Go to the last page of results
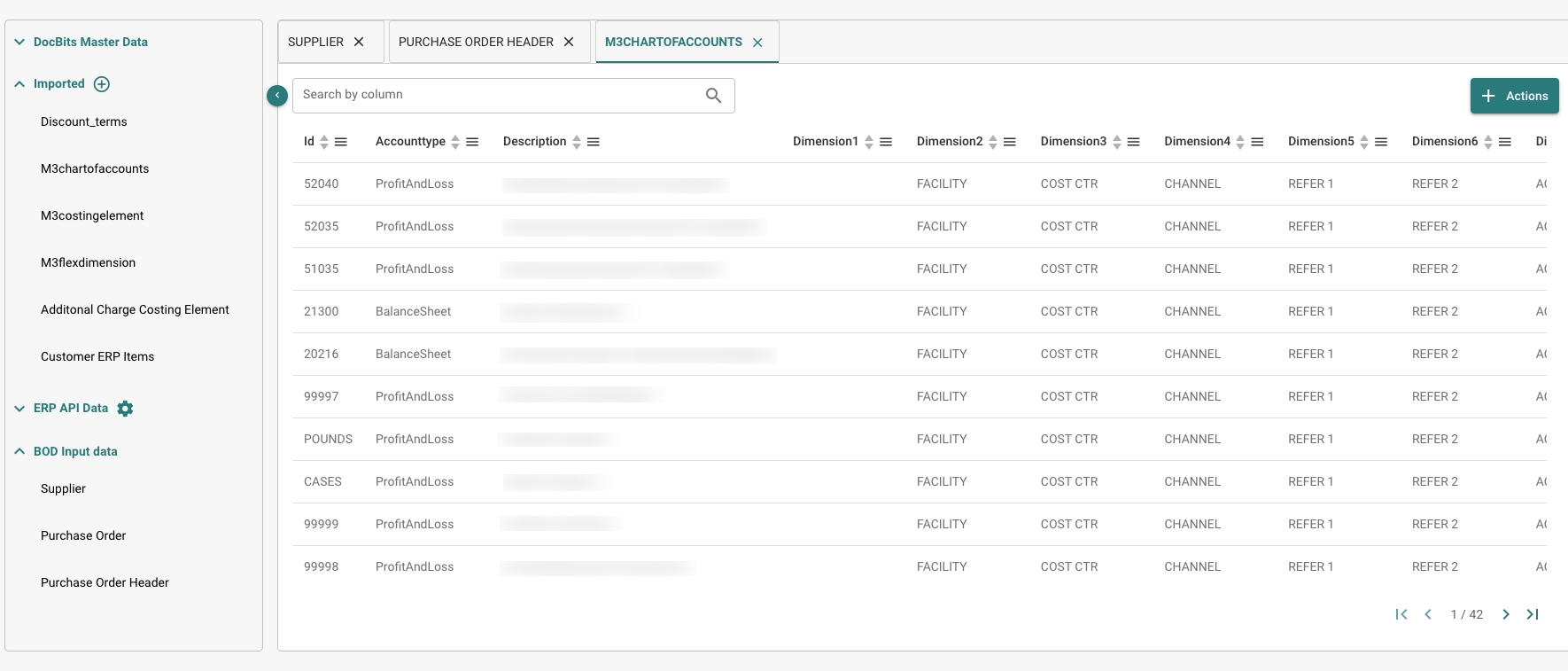 (x=1533, y=614)
